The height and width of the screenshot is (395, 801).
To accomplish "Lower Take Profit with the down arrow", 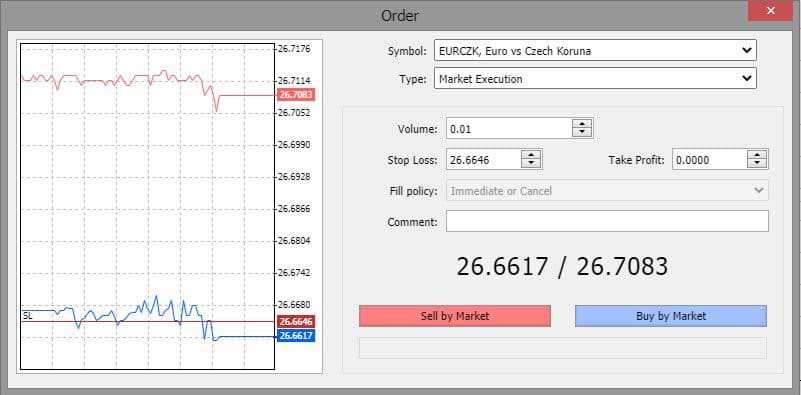I will point(757,164).
